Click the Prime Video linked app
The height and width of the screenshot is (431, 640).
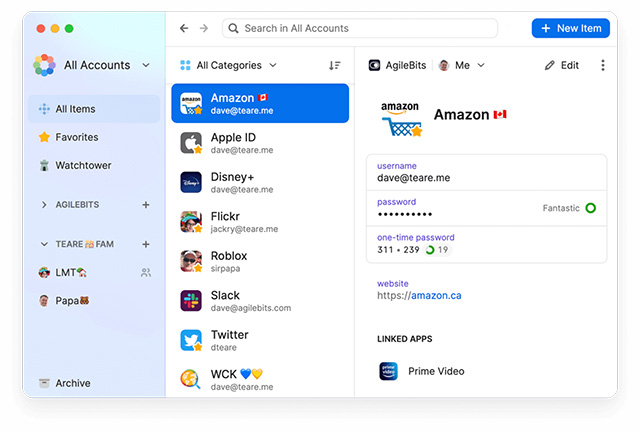(422, 371)
